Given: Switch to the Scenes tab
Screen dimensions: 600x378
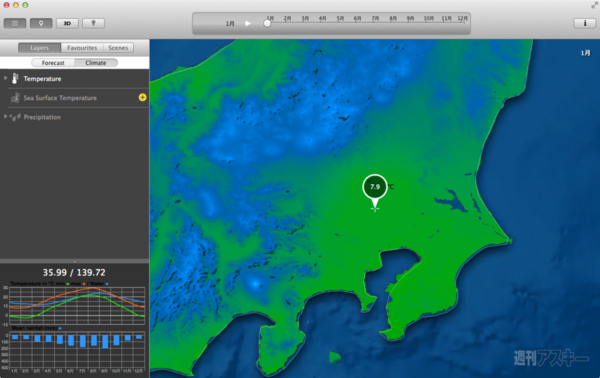Looking at the screenshot, I should point(118,48).
